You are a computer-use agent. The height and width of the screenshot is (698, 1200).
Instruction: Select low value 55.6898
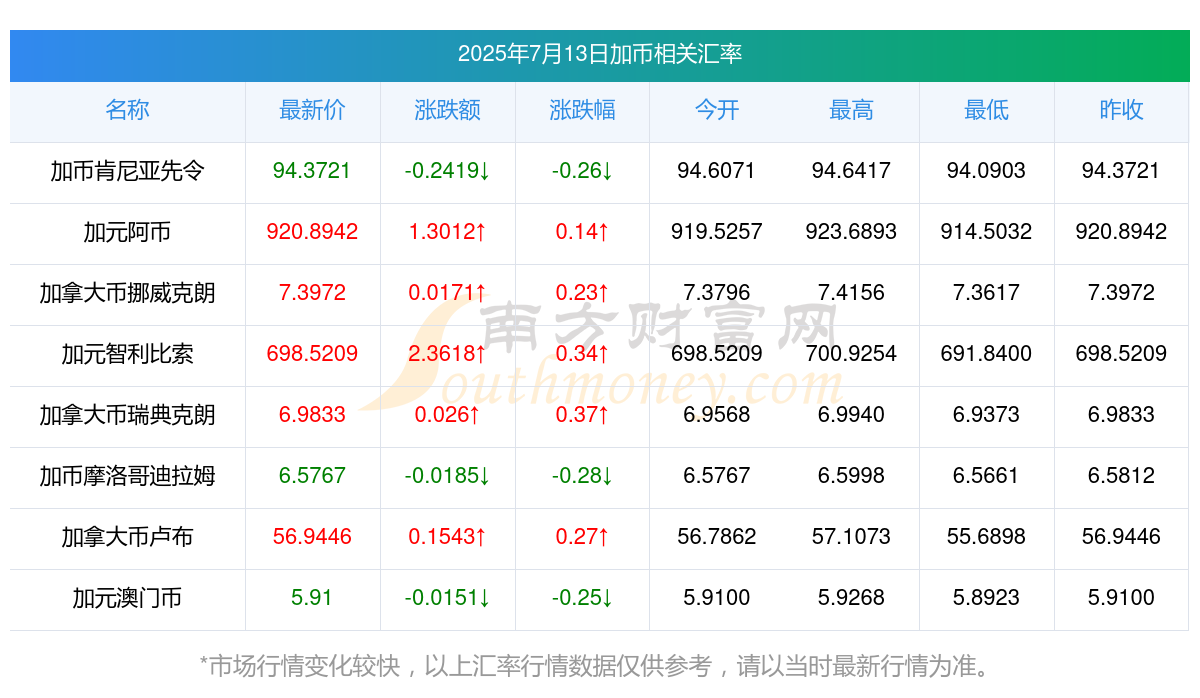coord(986,537)
